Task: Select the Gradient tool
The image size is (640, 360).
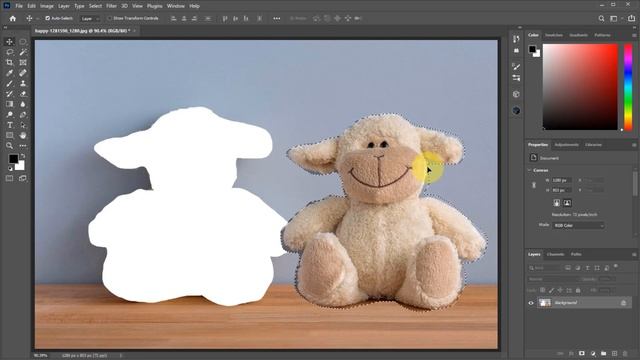Action: tap(9, 104)
